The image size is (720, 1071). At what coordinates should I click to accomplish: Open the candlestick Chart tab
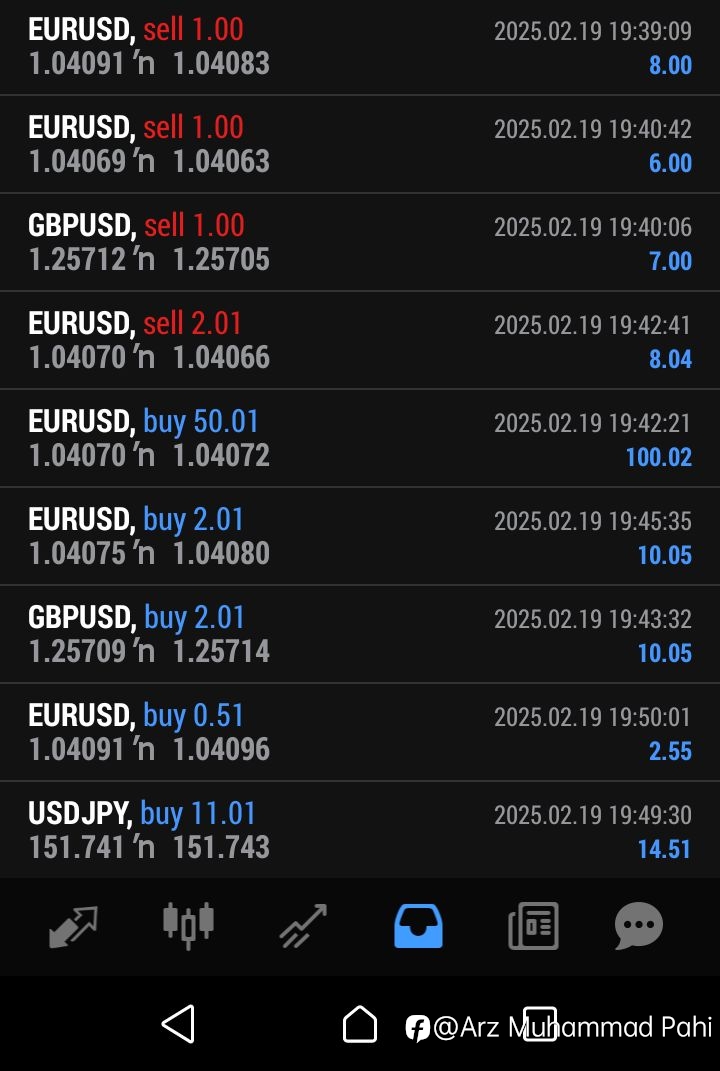pos(188,926)
